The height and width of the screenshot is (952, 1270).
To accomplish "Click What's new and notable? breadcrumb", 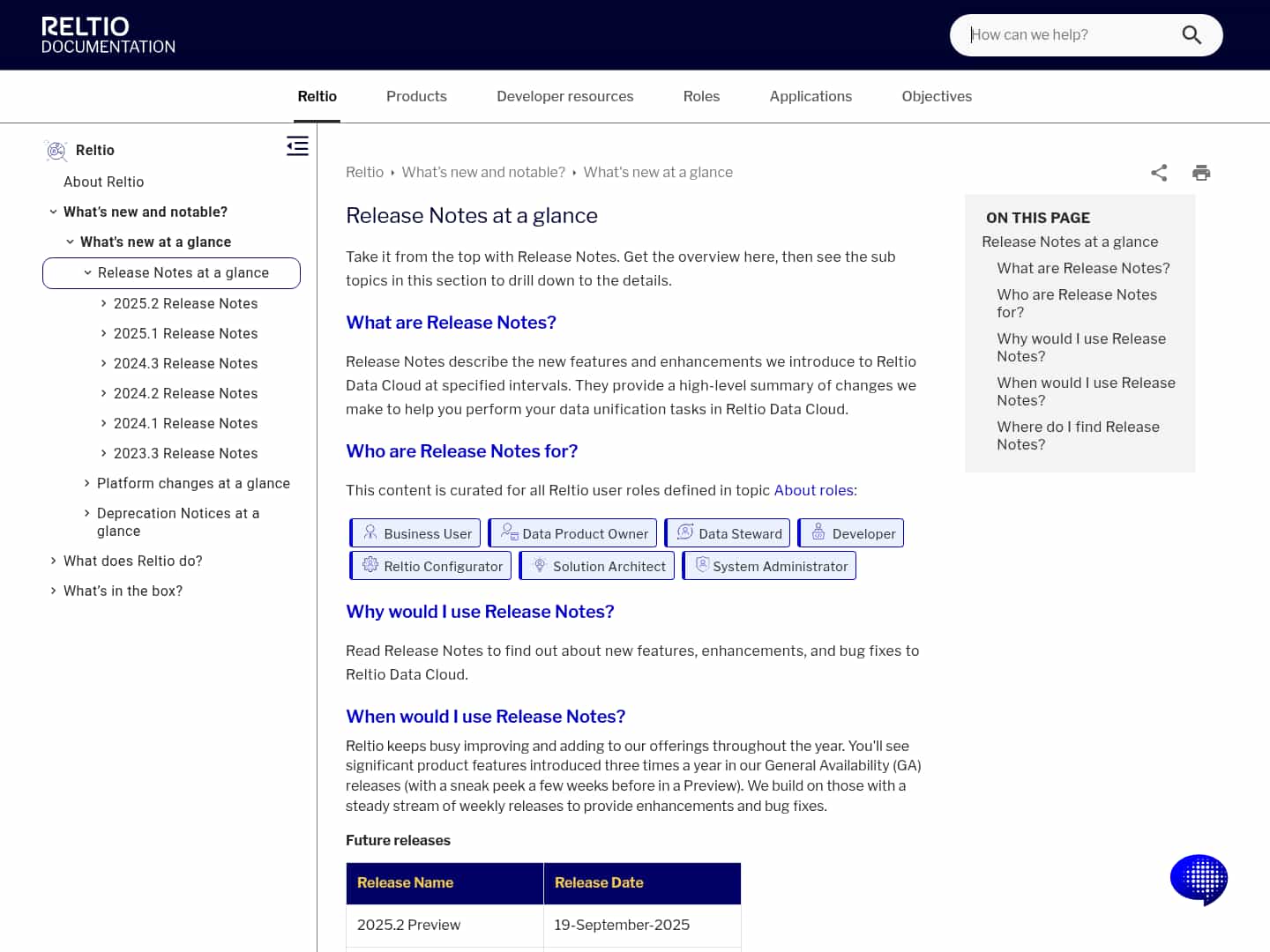I will [483, 173].
